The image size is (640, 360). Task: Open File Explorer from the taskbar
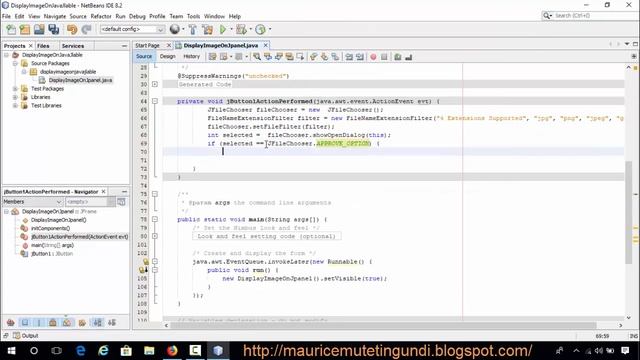click(149, 351)
